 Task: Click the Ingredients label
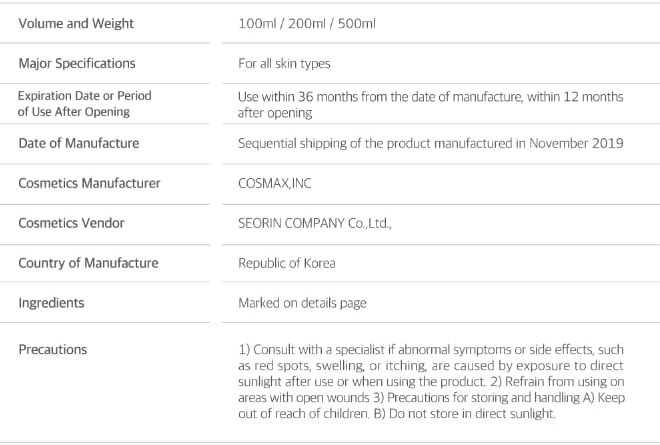(51, 303)
